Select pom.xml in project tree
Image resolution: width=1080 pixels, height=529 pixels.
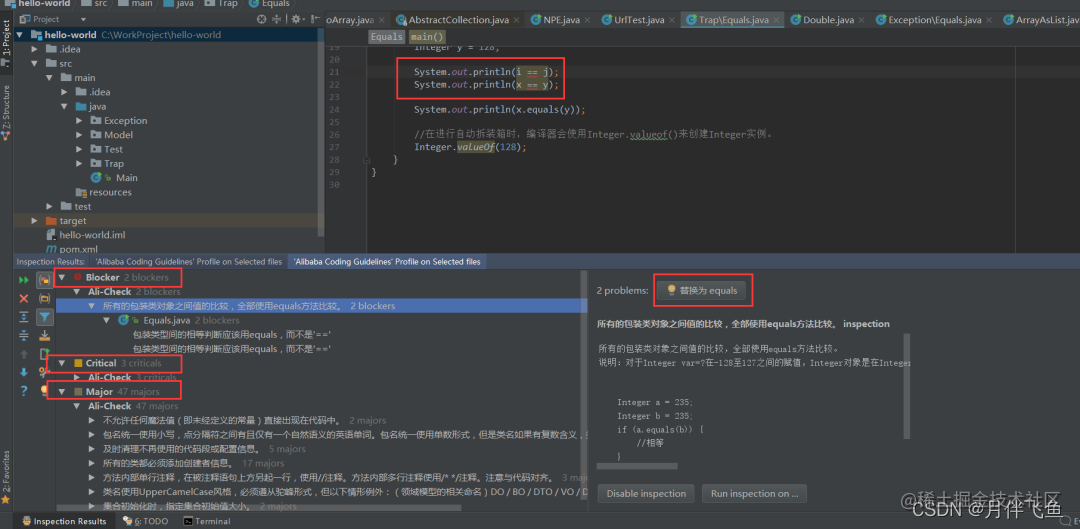pos(72,249)
